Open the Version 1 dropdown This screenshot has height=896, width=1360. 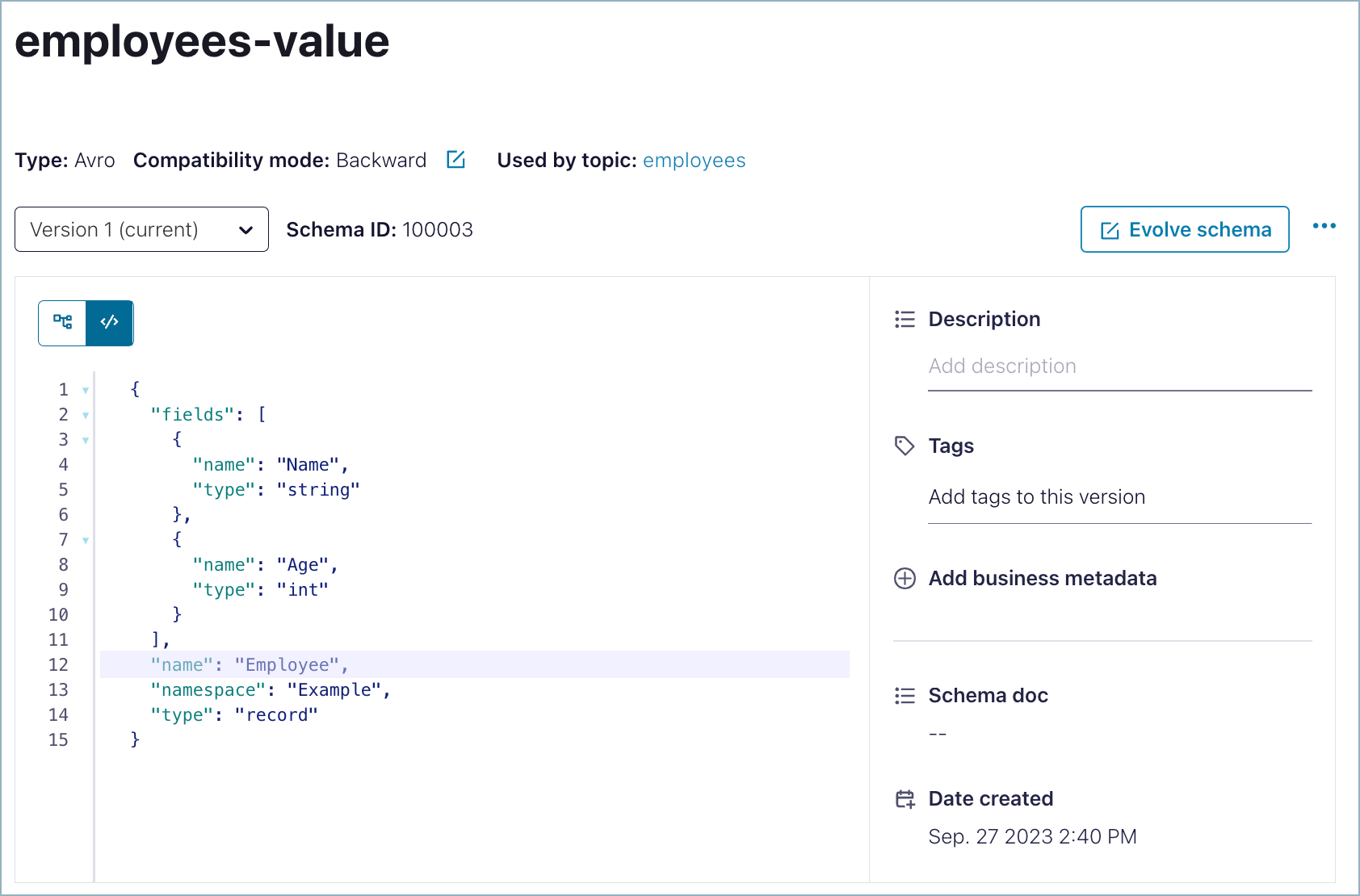click(x=141, y=229)
